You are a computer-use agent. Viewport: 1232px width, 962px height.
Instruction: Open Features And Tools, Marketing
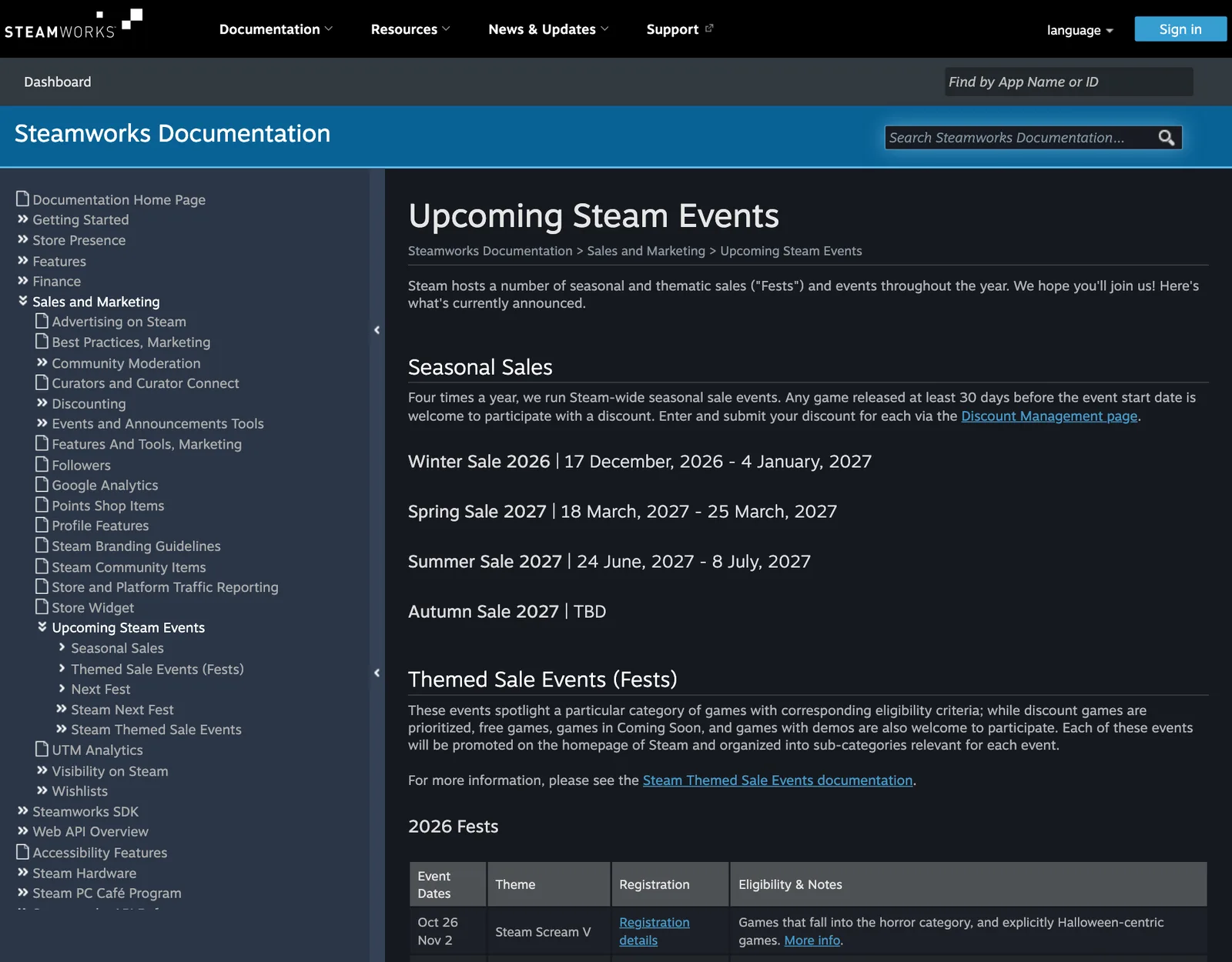pos(139,444)
